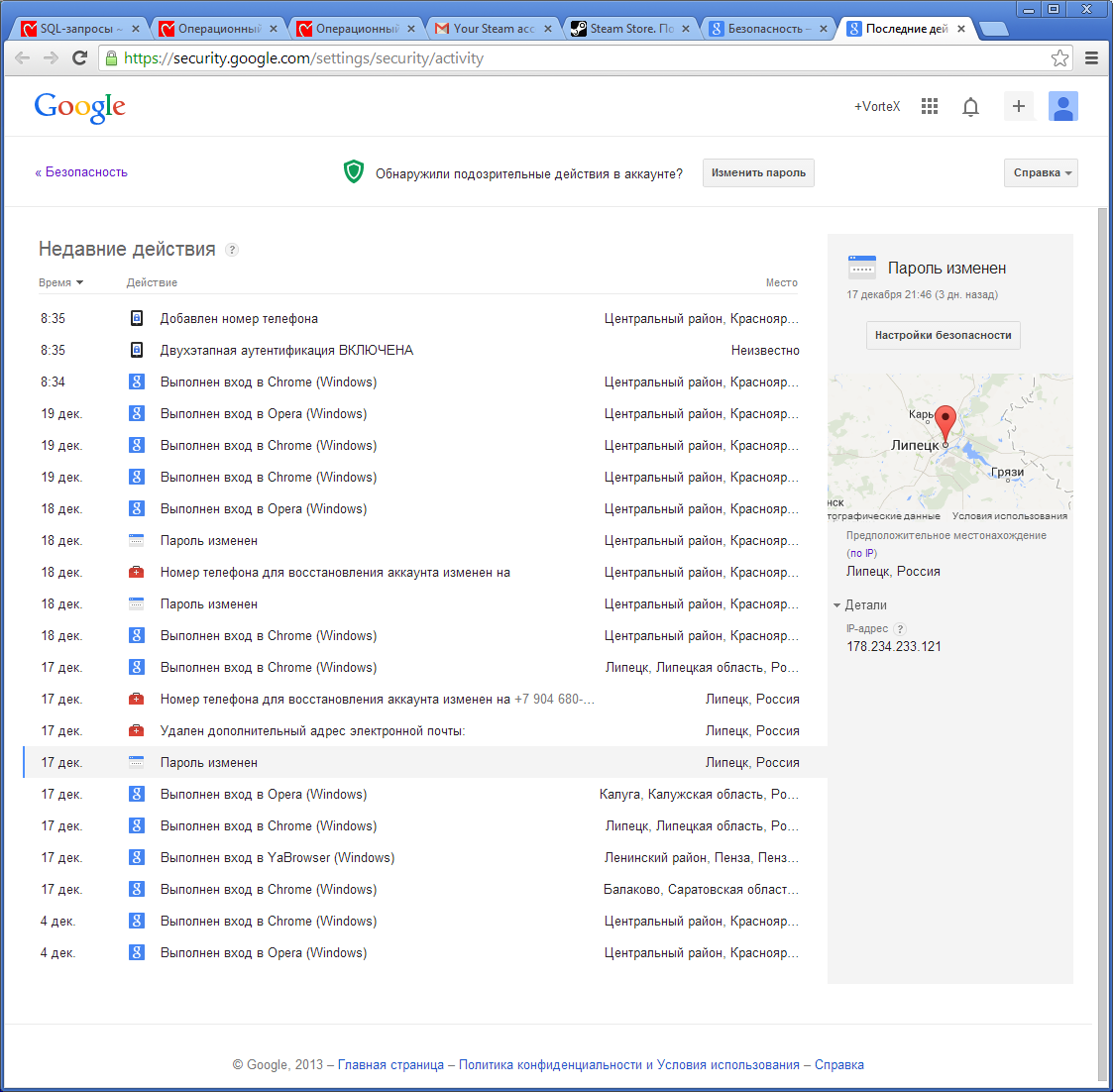Viewport: 1113px width, 1092px height.
Task: Click the red map pin on Липецк
Action: [946, 421]
